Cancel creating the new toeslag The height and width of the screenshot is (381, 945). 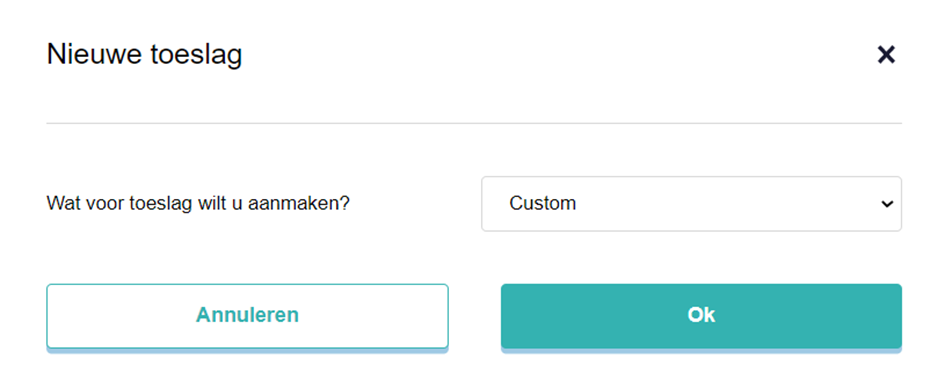[247, 316]
